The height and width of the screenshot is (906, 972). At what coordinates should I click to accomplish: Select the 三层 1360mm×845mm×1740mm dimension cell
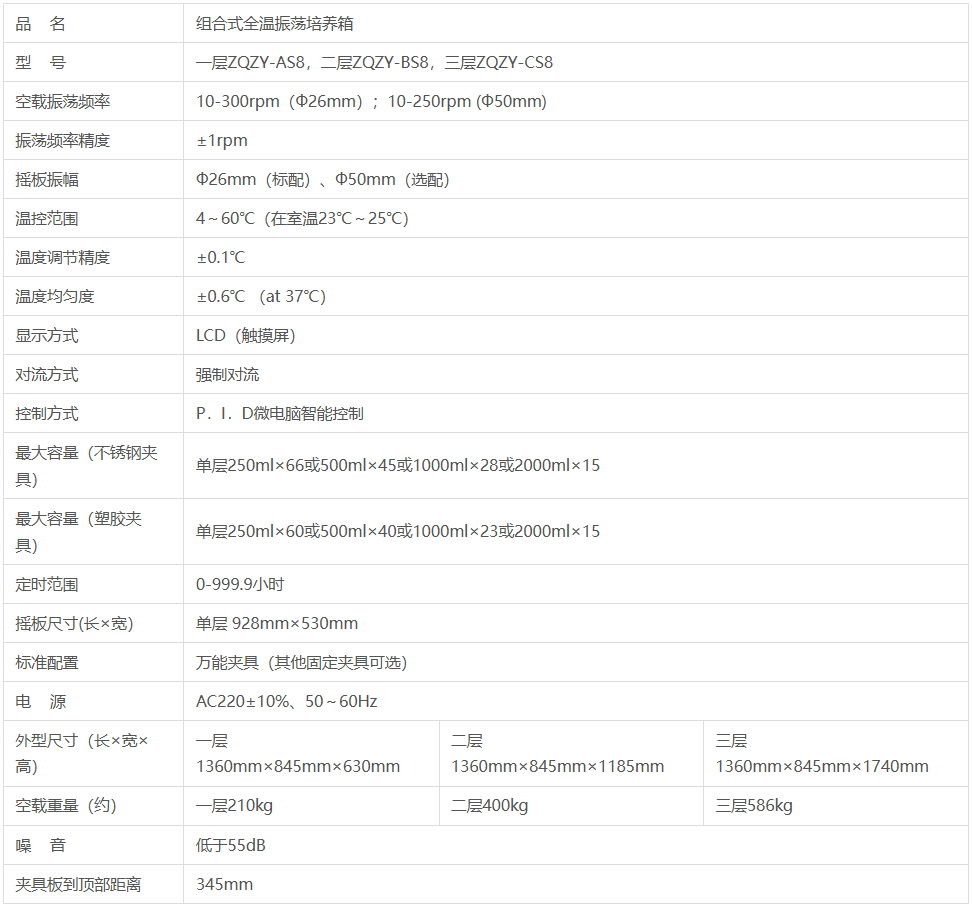[x=821, y=754]
